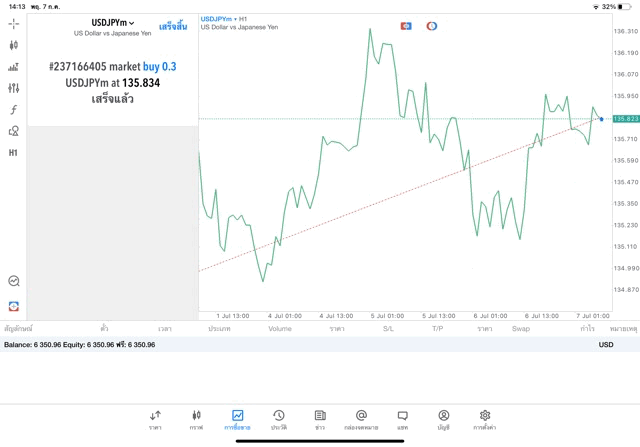Open USDJPYm H1 chart title dropdown
This screenshot has width=640, height=447.
click(224, 19)
